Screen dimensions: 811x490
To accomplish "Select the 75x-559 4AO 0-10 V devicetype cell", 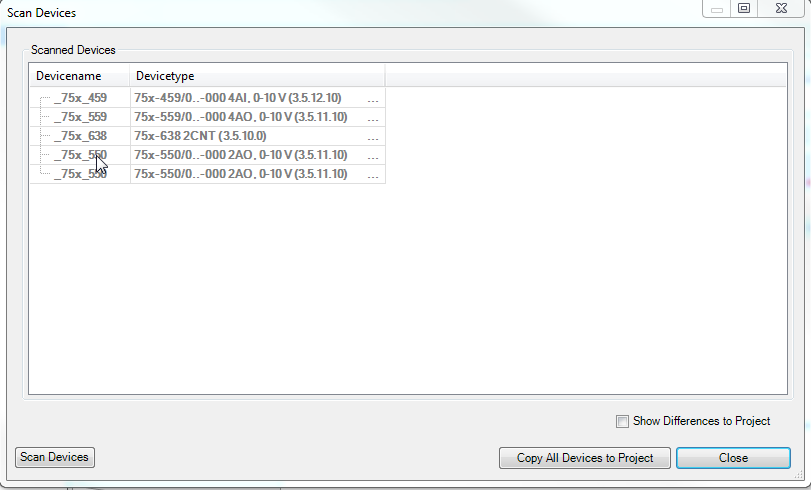I will tap(241, 117).
